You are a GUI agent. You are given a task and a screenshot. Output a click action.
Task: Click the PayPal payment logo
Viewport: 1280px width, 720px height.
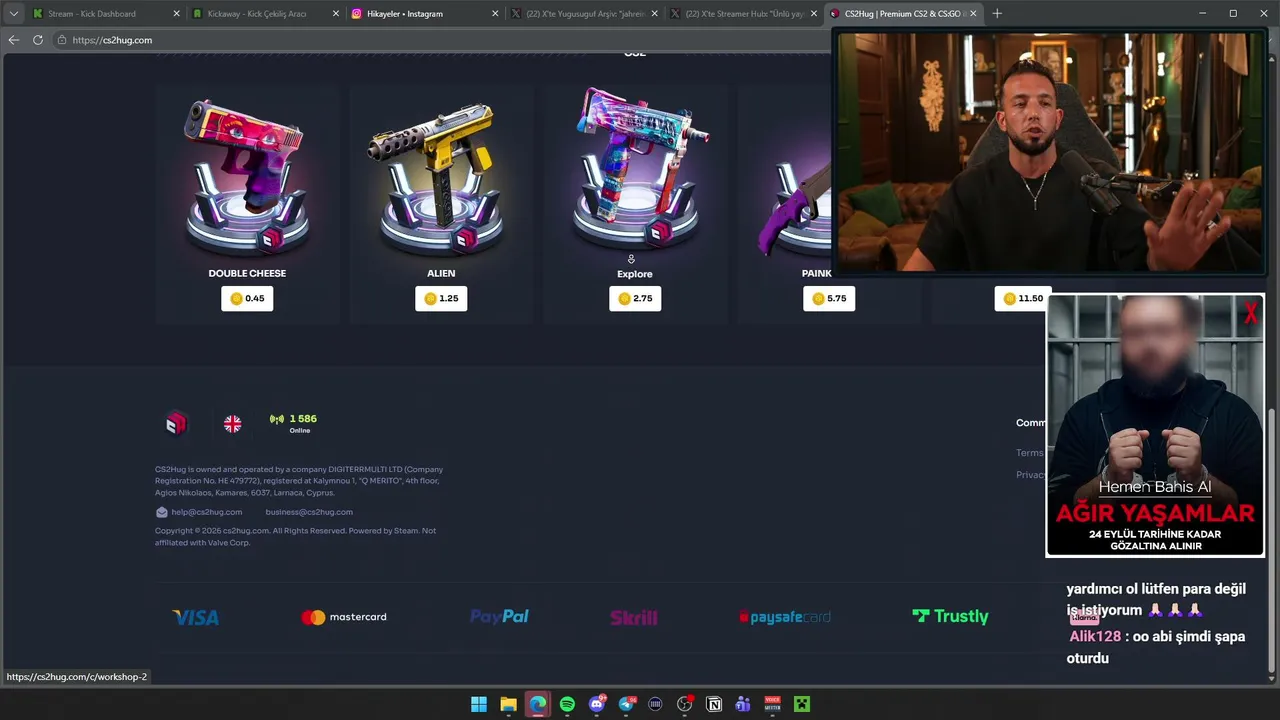click(499, 617)
